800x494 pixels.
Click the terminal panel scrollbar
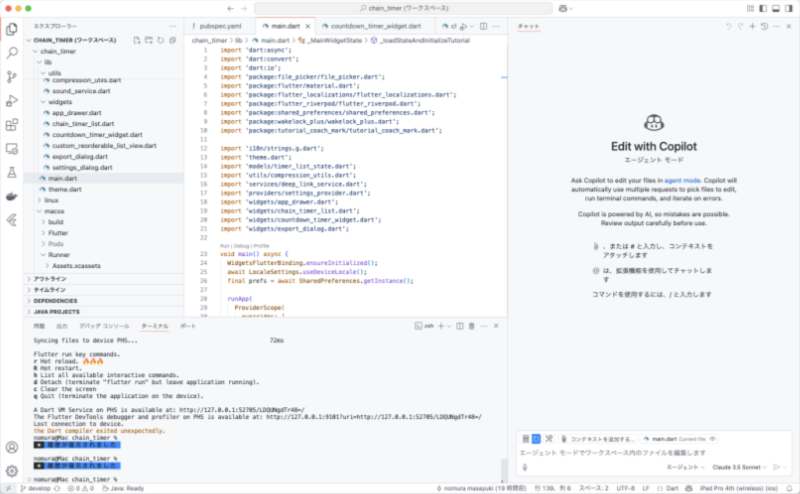coord(504,469)
